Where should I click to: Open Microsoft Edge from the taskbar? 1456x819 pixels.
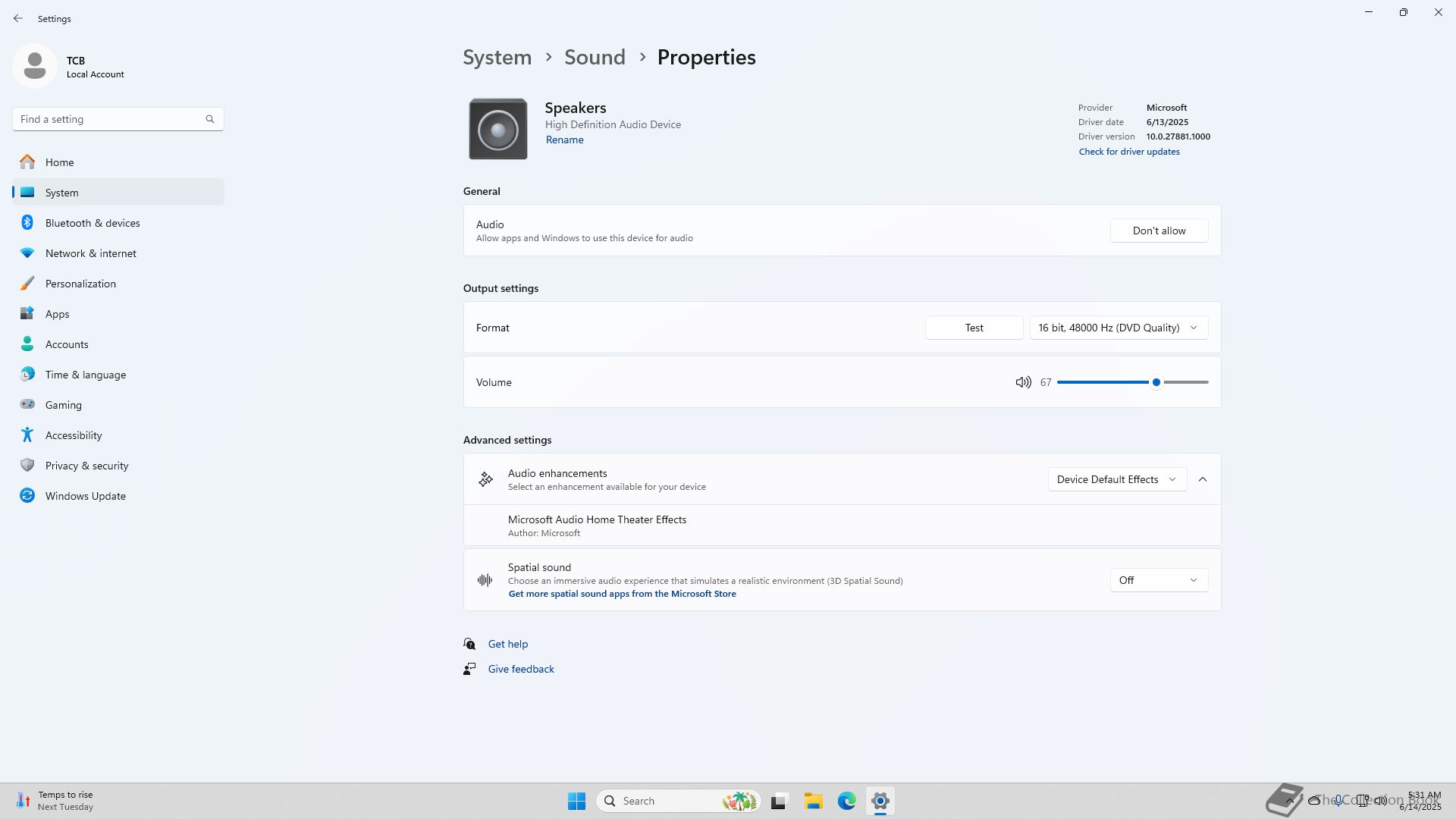pyautogui.click(x=846, y=801)
